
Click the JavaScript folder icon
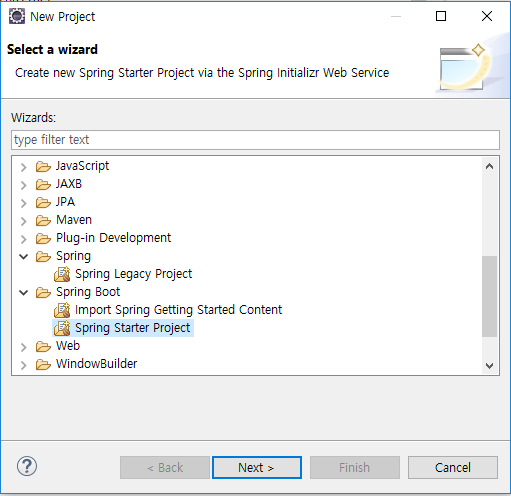43,166
